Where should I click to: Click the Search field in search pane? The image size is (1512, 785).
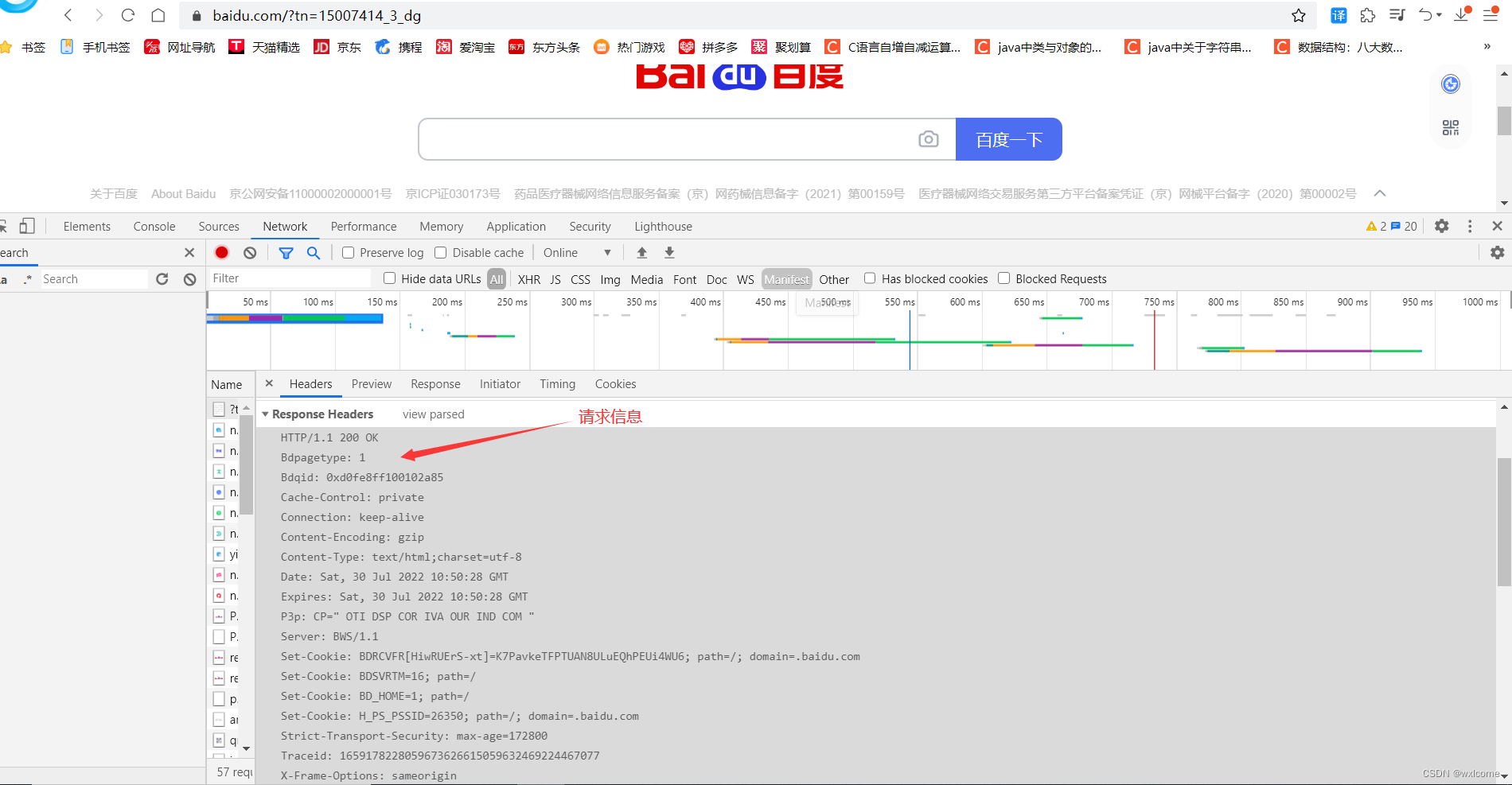[94, 279]
